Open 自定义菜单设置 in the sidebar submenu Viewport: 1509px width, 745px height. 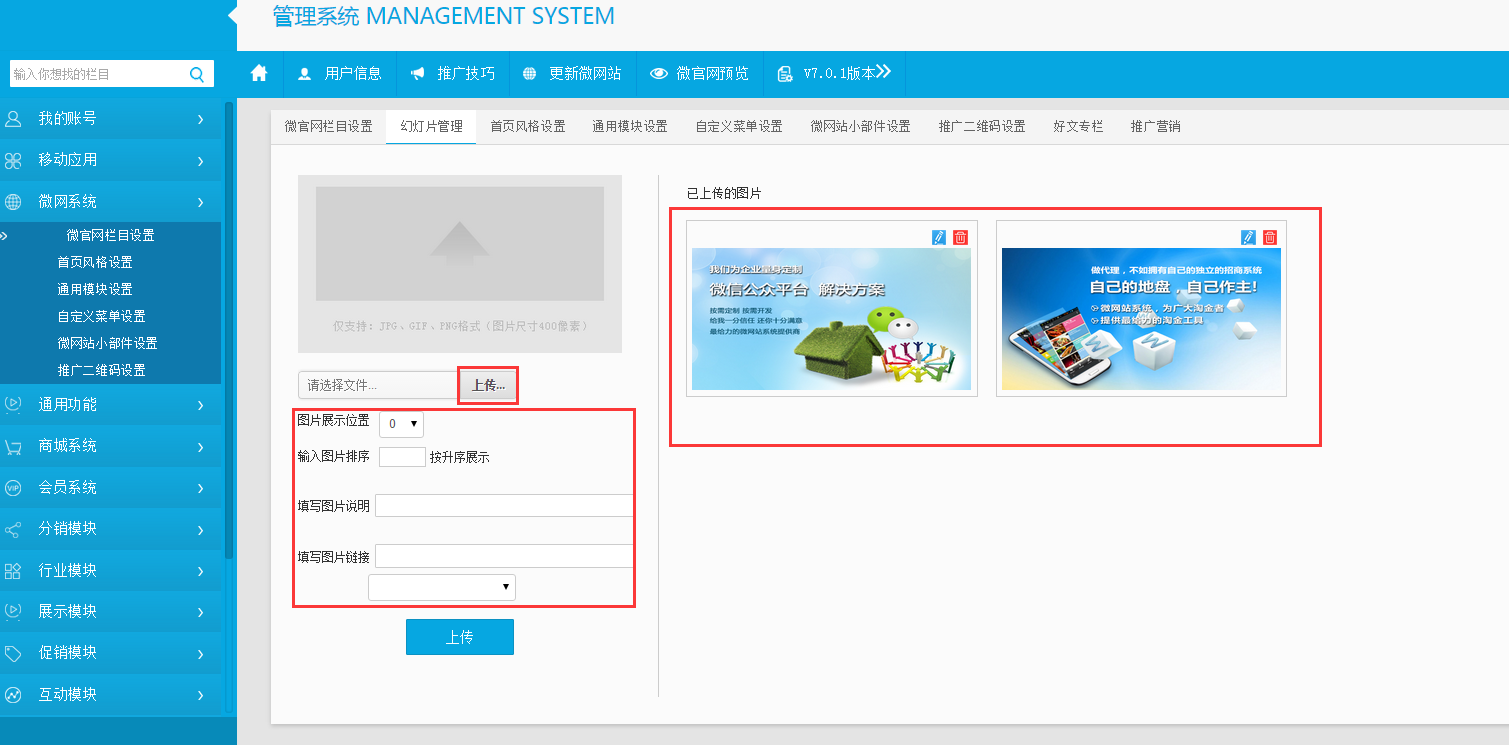click(x=101, y=316)
